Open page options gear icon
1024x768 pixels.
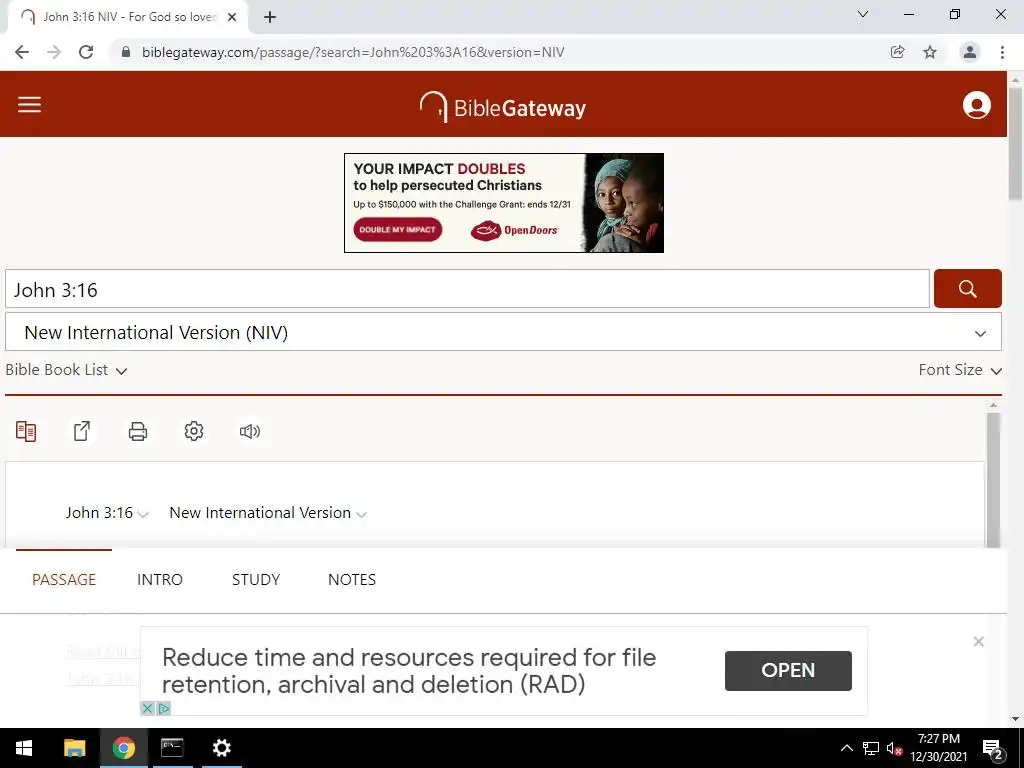194,431
